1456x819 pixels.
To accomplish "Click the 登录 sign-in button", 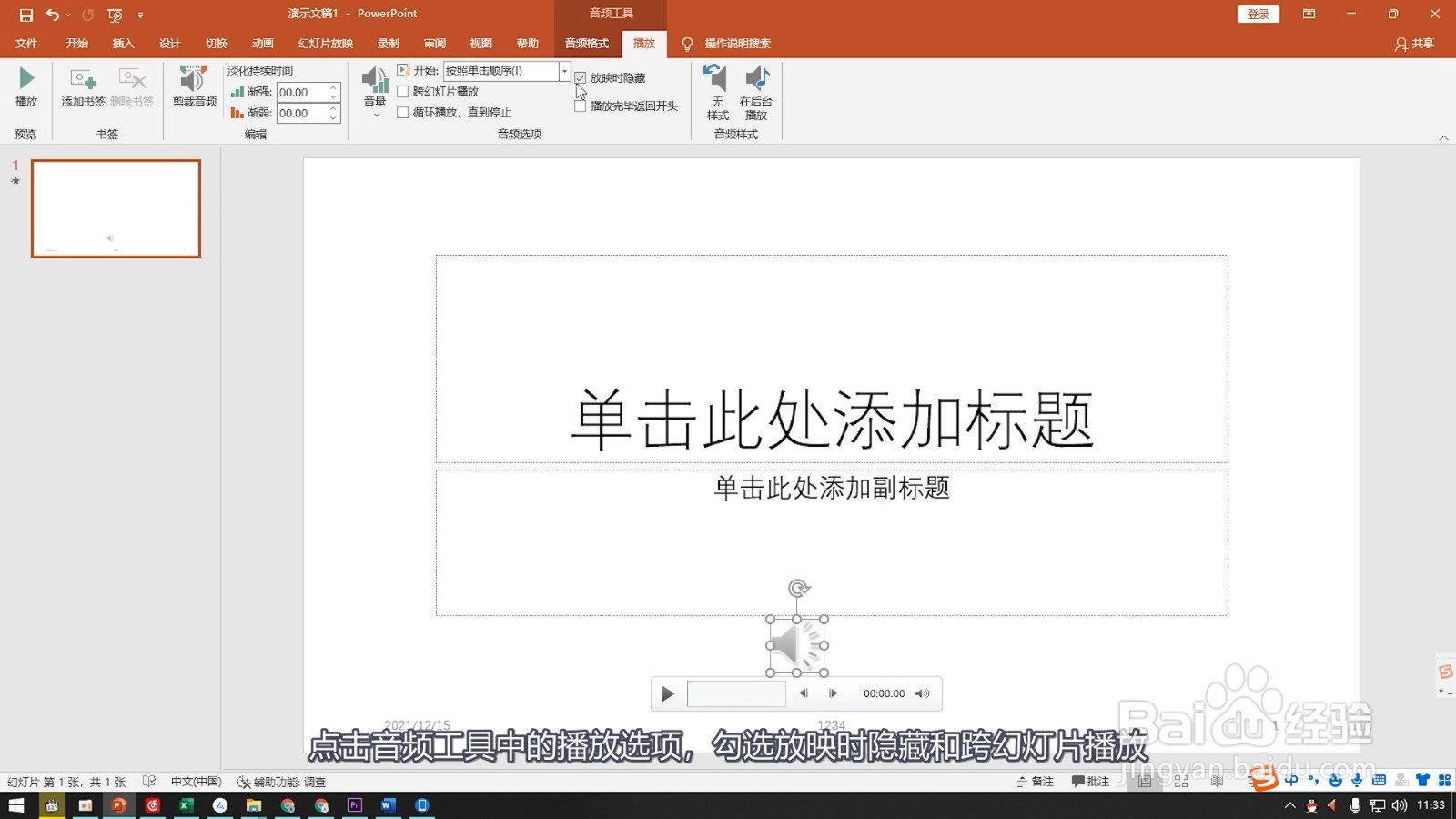I will 1259,14.
